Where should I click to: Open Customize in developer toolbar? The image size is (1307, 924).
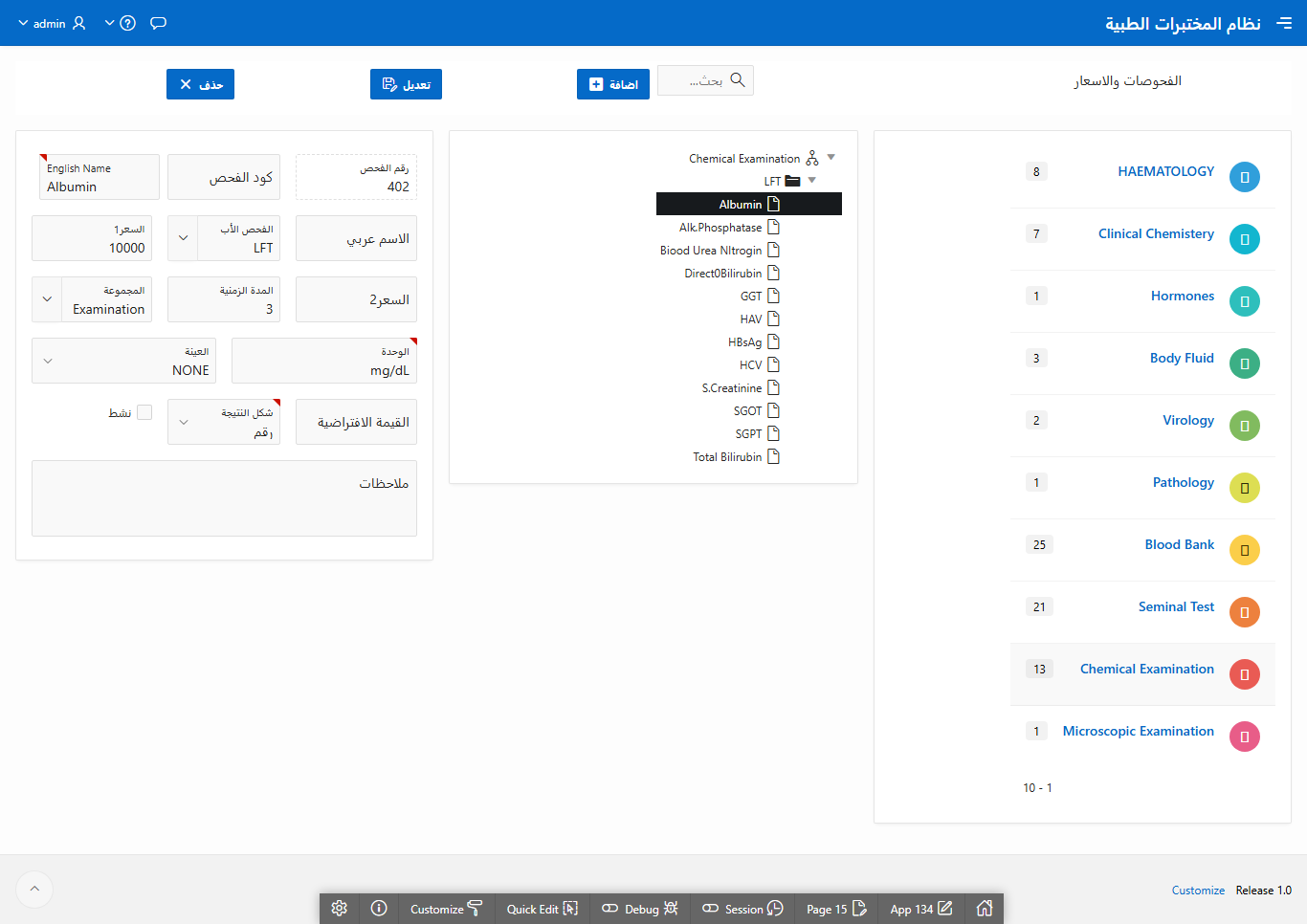point(447,909)
